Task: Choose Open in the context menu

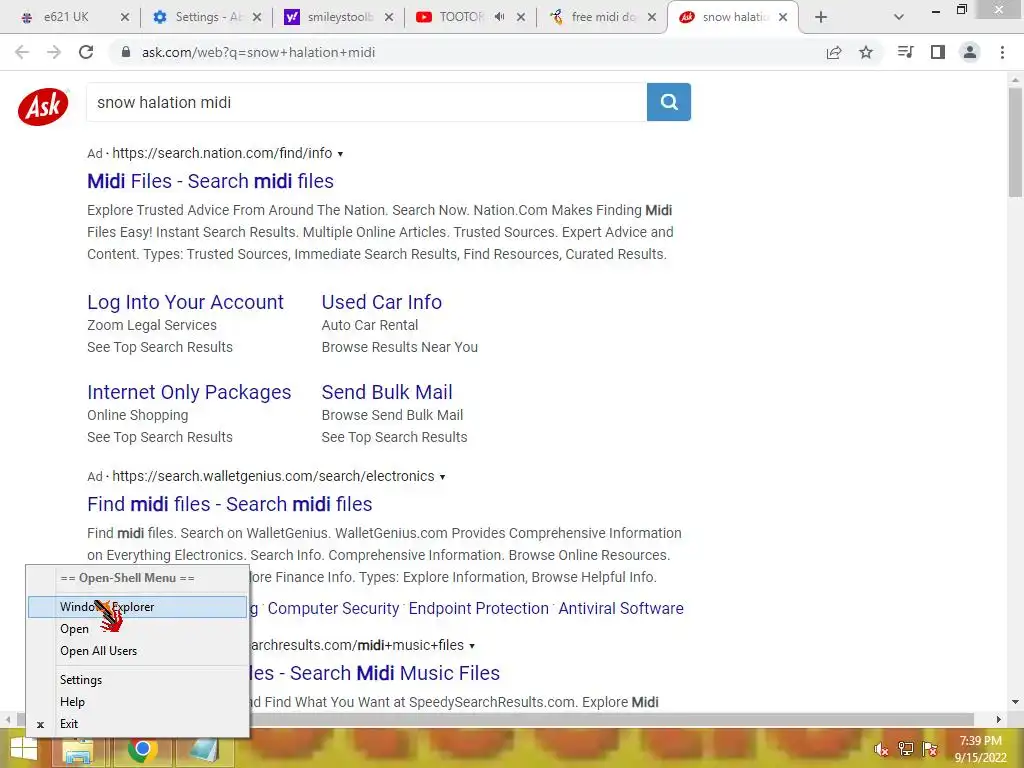Action: (x=137, y=629)
